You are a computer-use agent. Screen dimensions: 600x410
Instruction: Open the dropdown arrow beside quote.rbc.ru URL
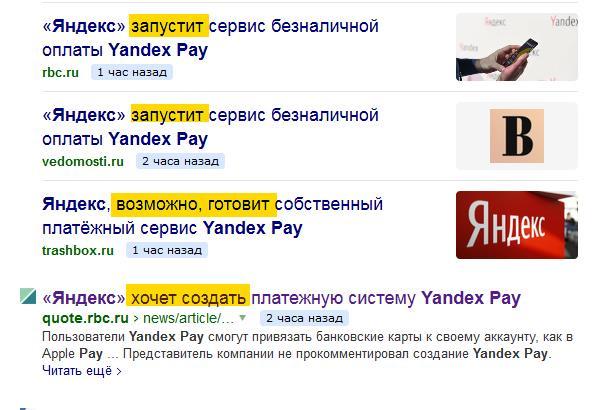tap(242, 318)
